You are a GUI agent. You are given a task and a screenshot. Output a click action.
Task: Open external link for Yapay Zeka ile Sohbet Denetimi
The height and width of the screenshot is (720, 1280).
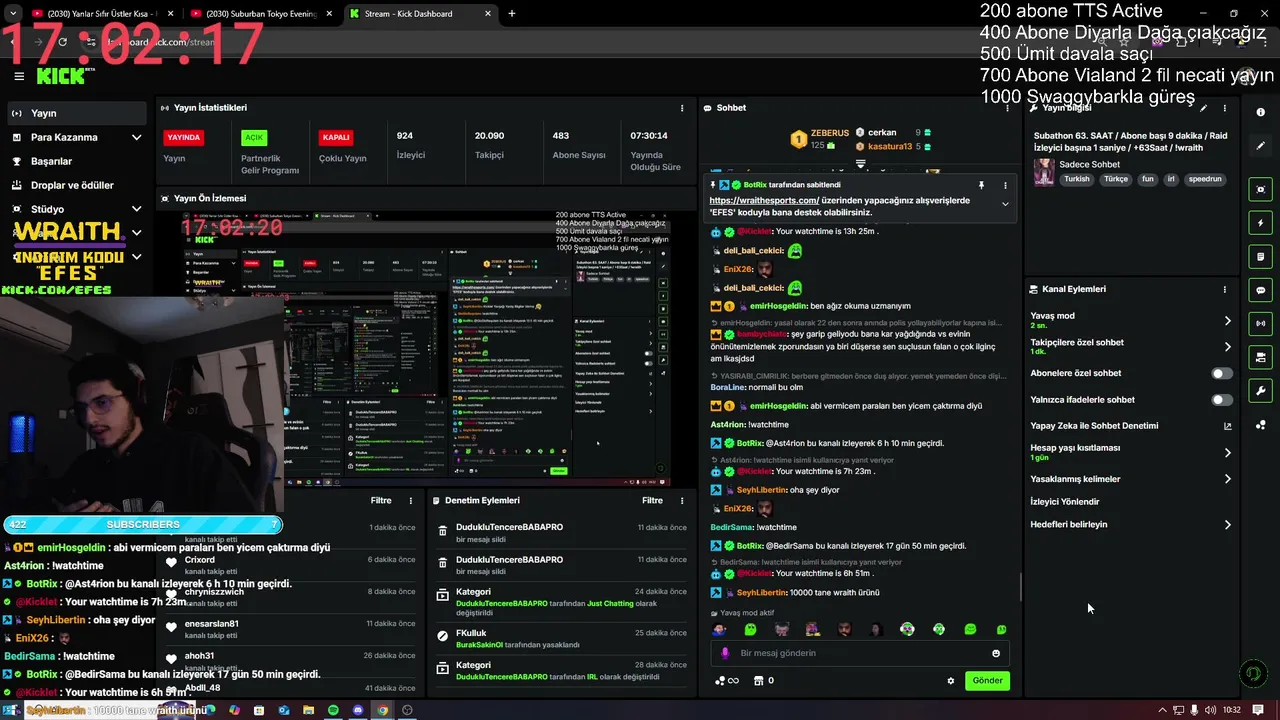1228,426
